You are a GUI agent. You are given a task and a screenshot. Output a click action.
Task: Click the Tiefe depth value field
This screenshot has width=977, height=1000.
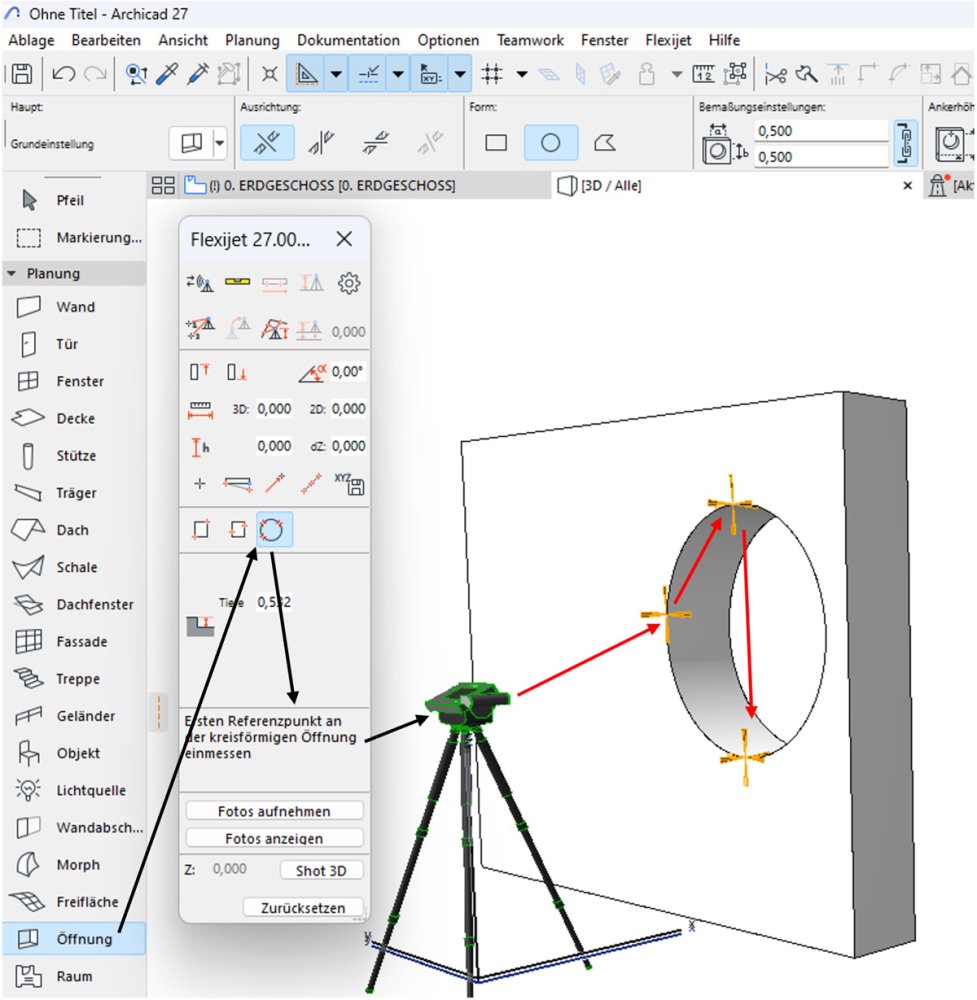[274, 602]
